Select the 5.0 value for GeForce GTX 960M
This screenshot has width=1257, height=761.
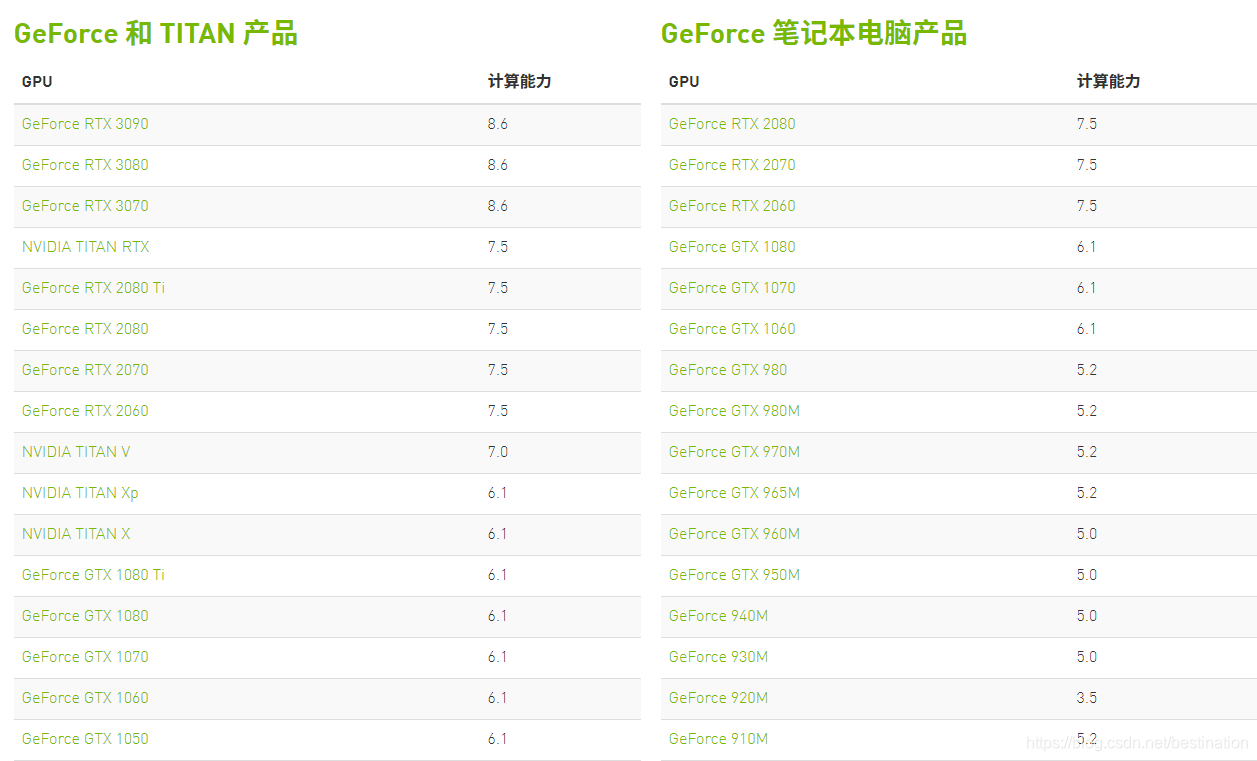(1087, 534)
